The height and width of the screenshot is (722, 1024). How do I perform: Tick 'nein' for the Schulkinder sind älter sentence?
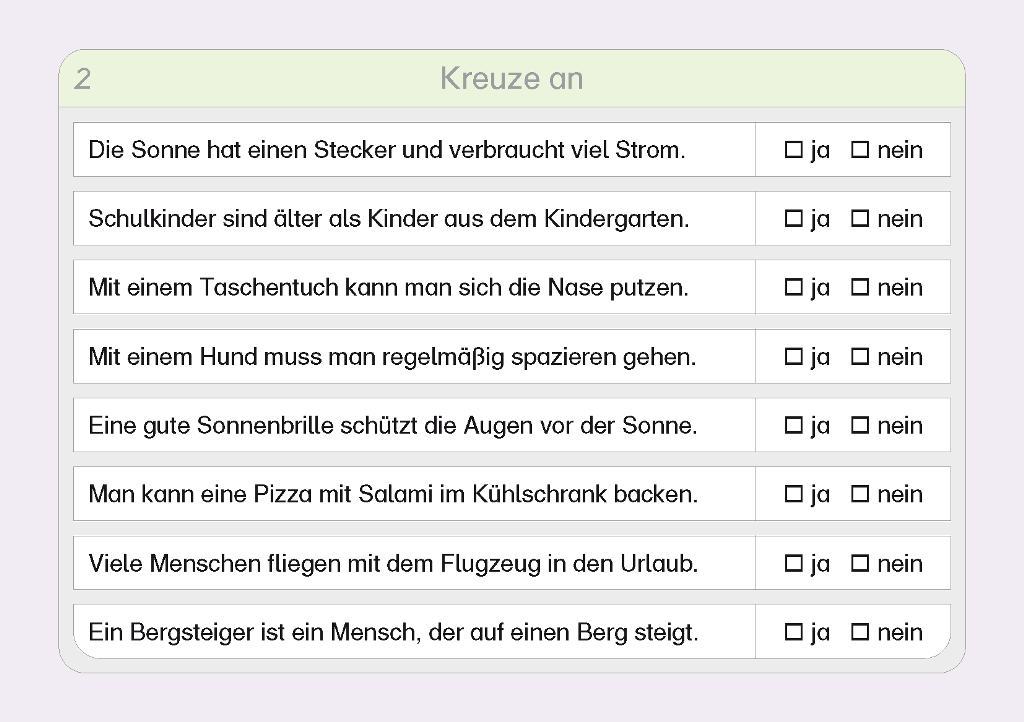coord(860,219)
